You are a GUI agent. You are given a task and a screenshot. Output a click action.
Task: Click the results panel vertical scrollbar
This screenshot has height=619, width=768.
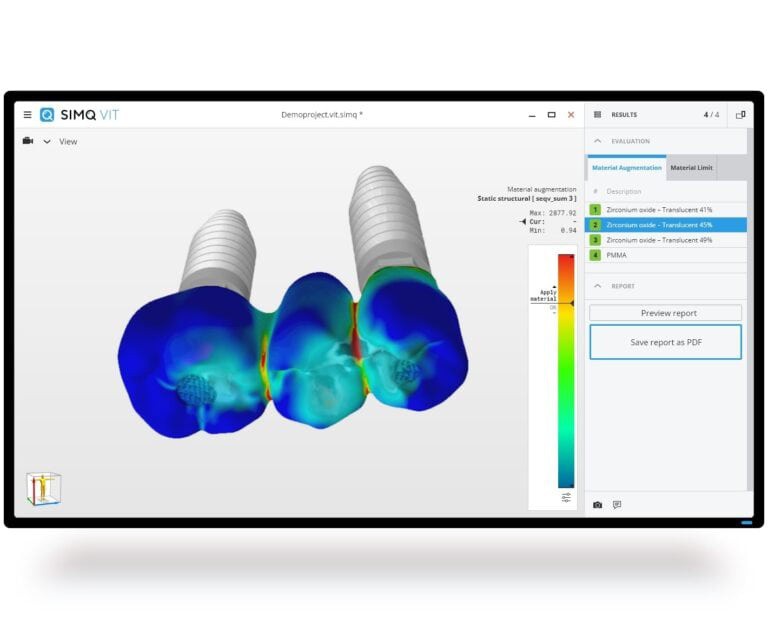pyautogui.click(x=750, y=309)
